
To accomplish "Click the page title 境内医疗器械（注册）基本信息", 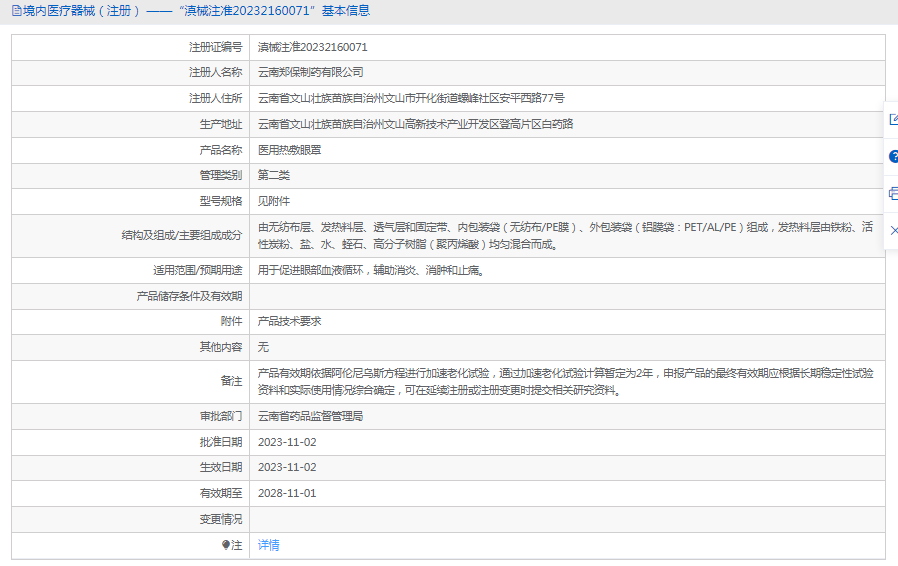I will pyautogui.click(x=196, y=11).
